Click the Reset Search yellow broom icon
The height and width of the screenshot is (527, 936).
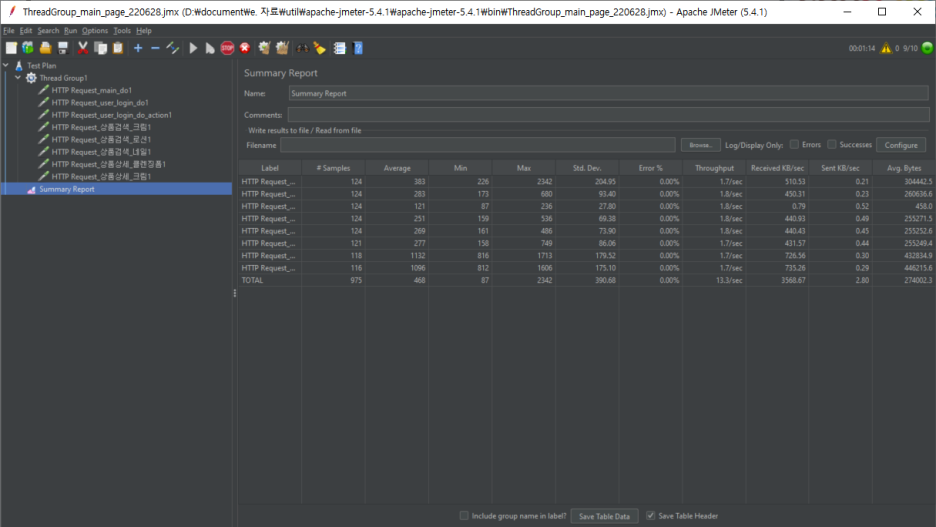319,48
